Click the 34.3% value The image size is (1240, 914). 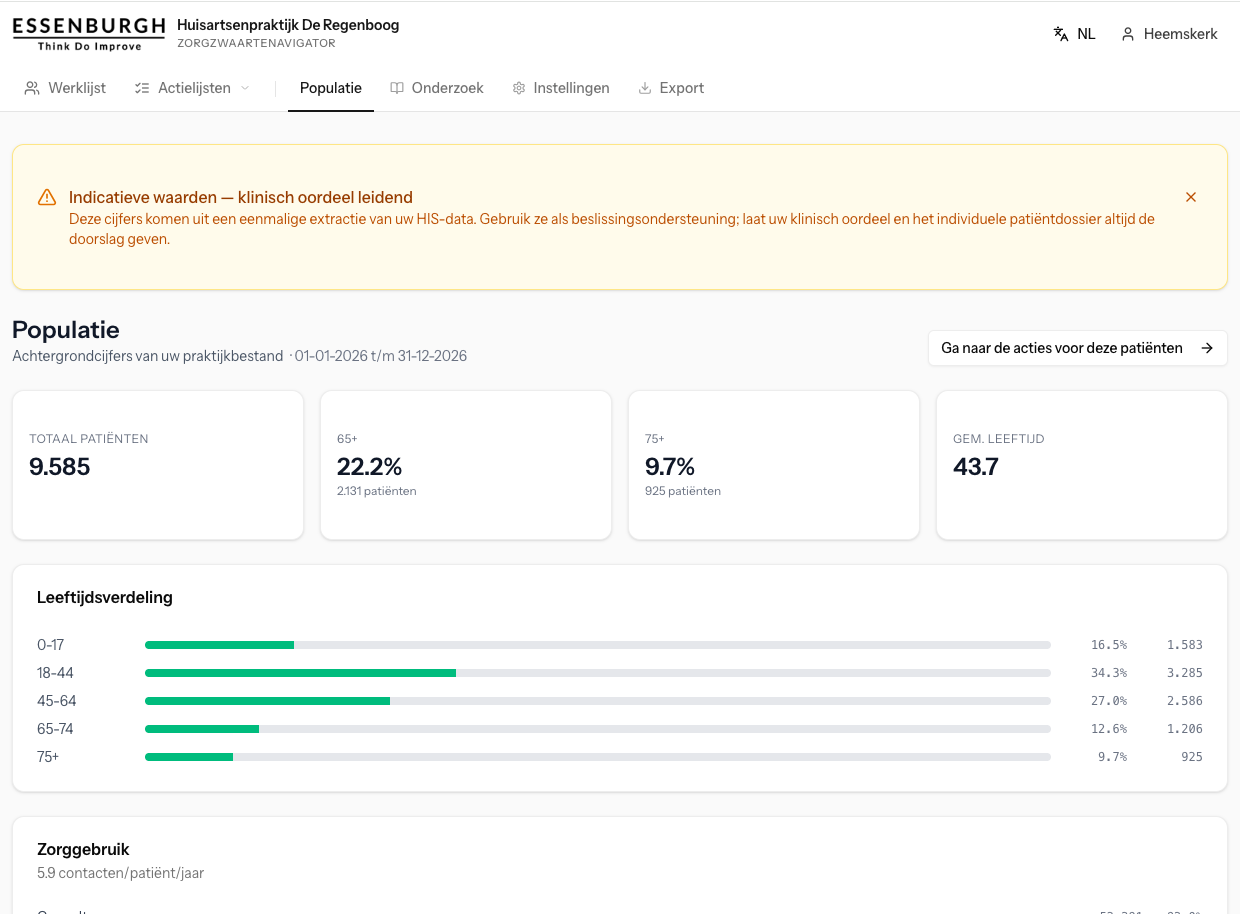click(x=1109, y=673)
